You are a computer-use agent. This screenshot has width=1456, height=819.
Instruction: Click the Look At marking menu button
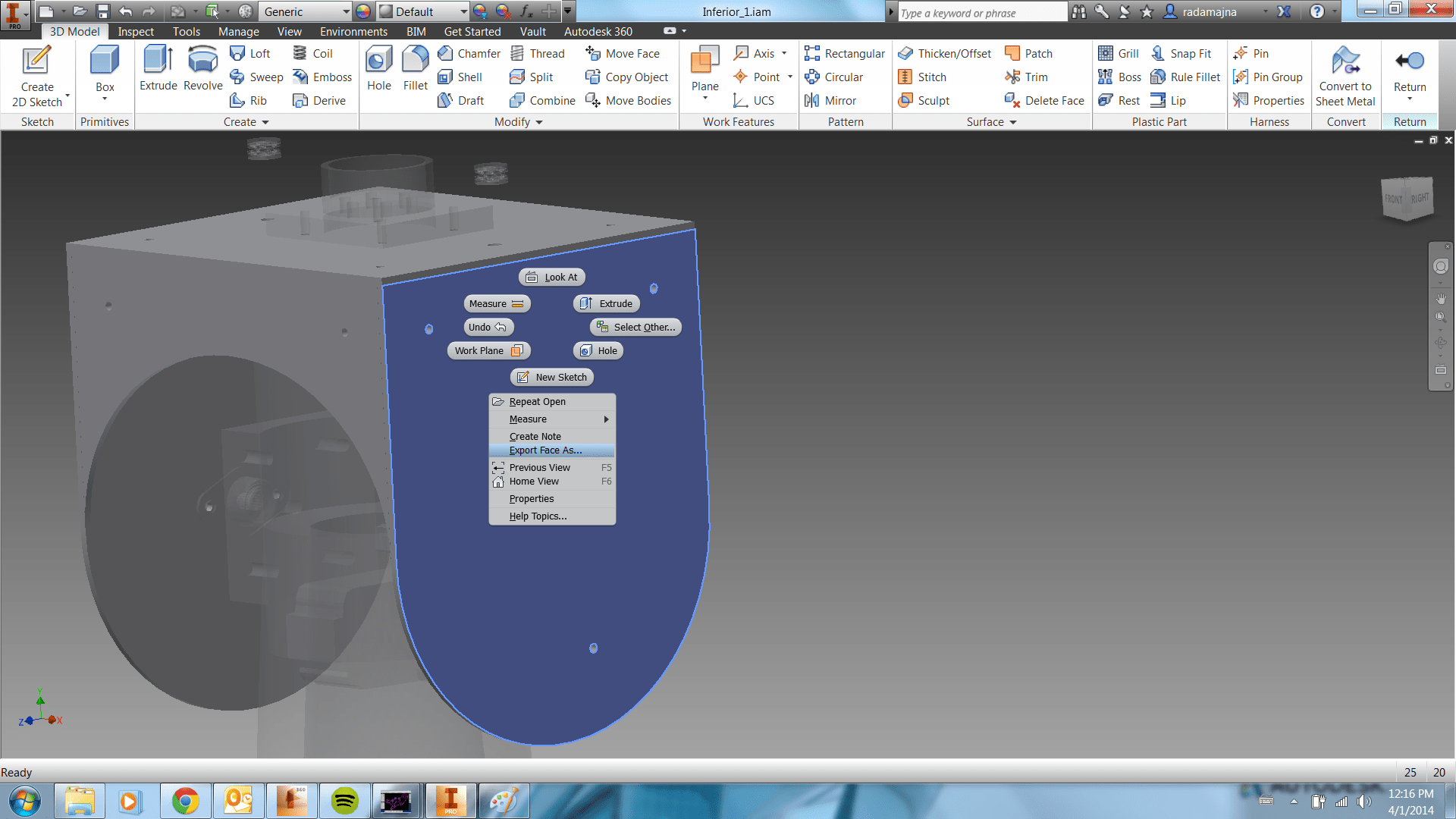552,277
